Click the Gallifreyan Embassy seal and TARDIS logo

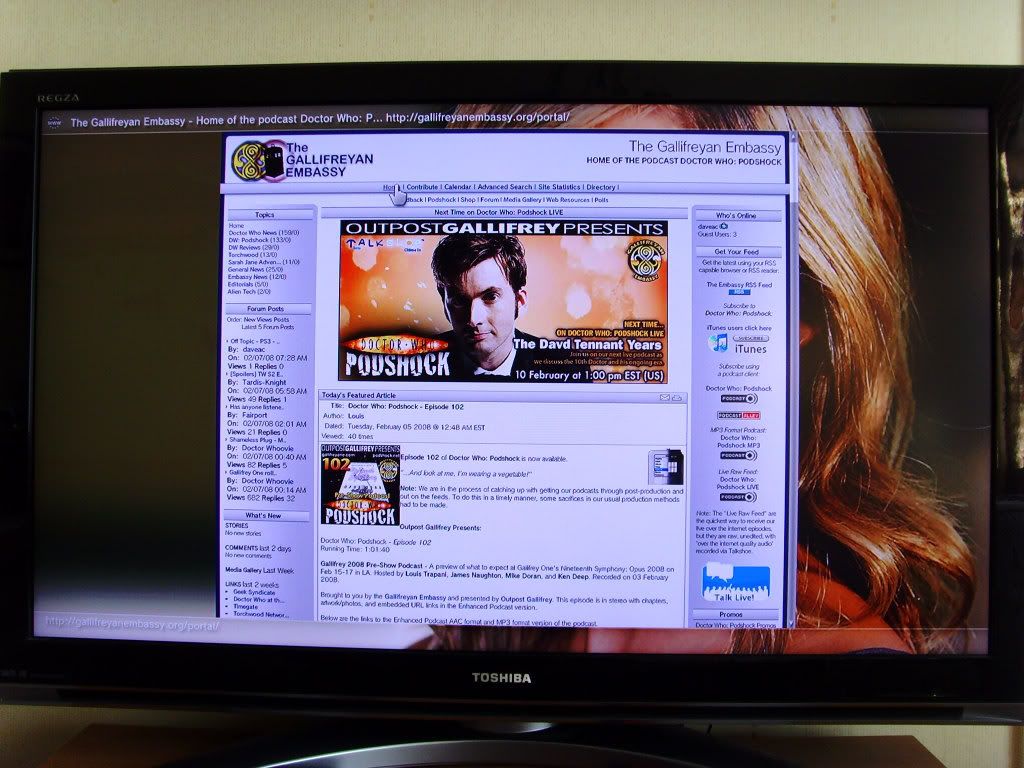point(259,161)
